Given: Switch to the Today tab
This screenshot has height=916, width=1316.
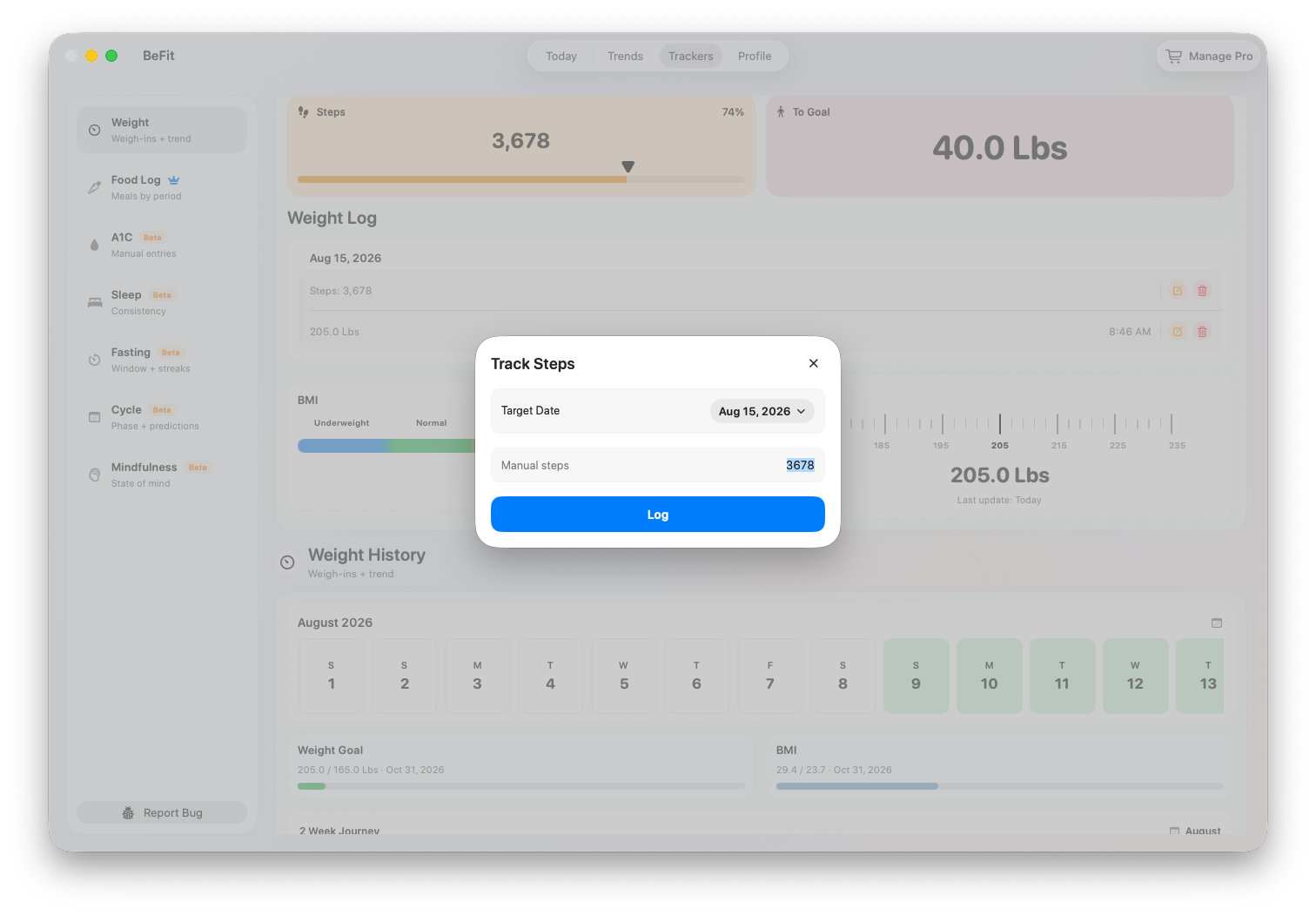Looking at the screenshot, I should [x=561, y=56].
